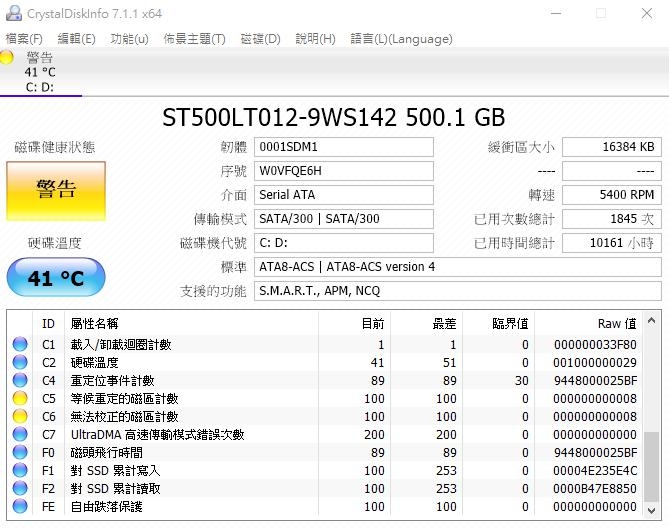
Task: Click raw value 0000B47E8850 in F2 row
Action: tap(595, 488)
